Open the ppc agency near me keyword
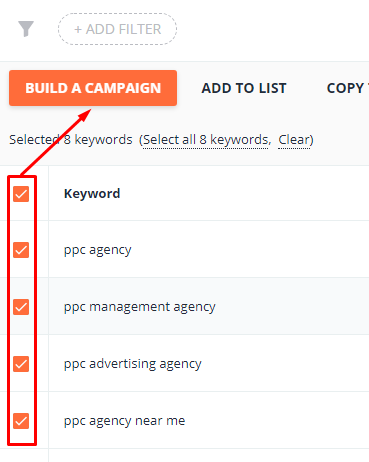Image resolution: width=369 pixels, height=462 pixels. [x=124, y=421]
